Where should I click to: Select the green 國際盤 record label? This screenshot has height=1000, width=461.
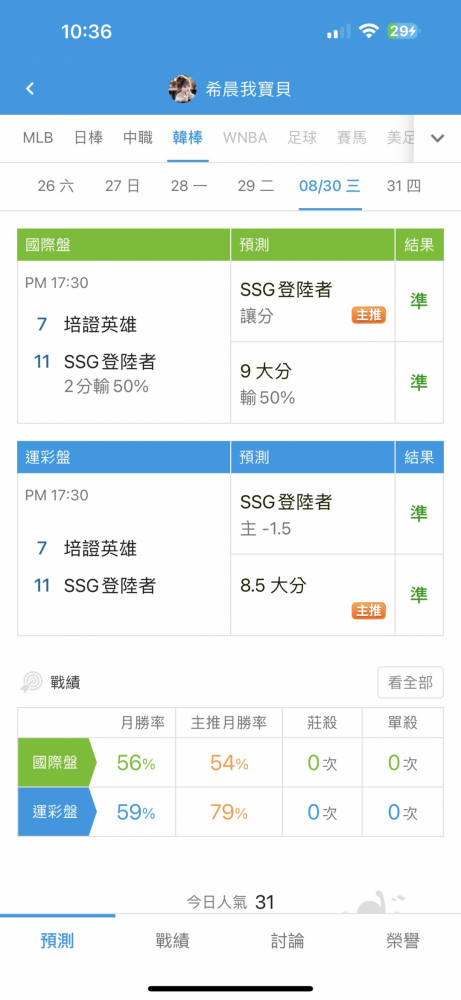coord(56,762)
